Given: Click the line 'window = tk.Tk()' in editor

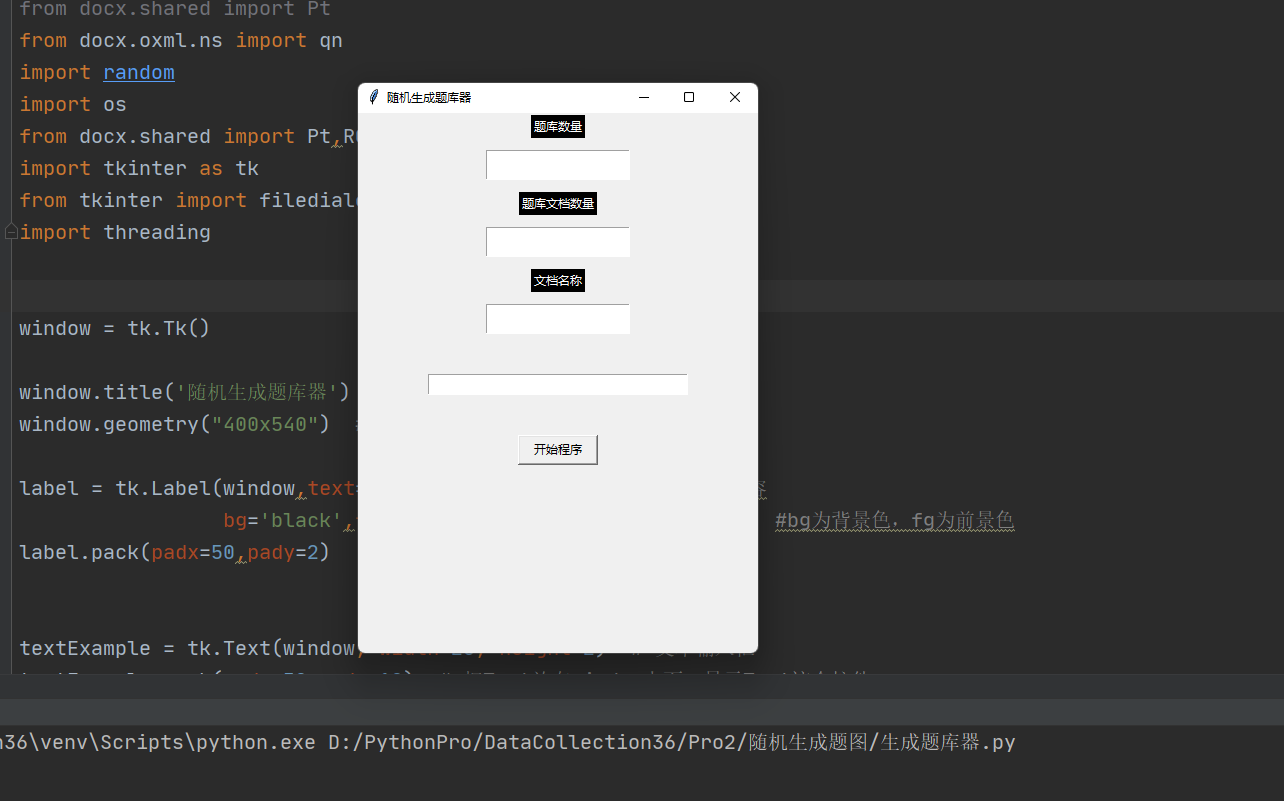Looking at the screenshot, I should [x=115, y=328].
